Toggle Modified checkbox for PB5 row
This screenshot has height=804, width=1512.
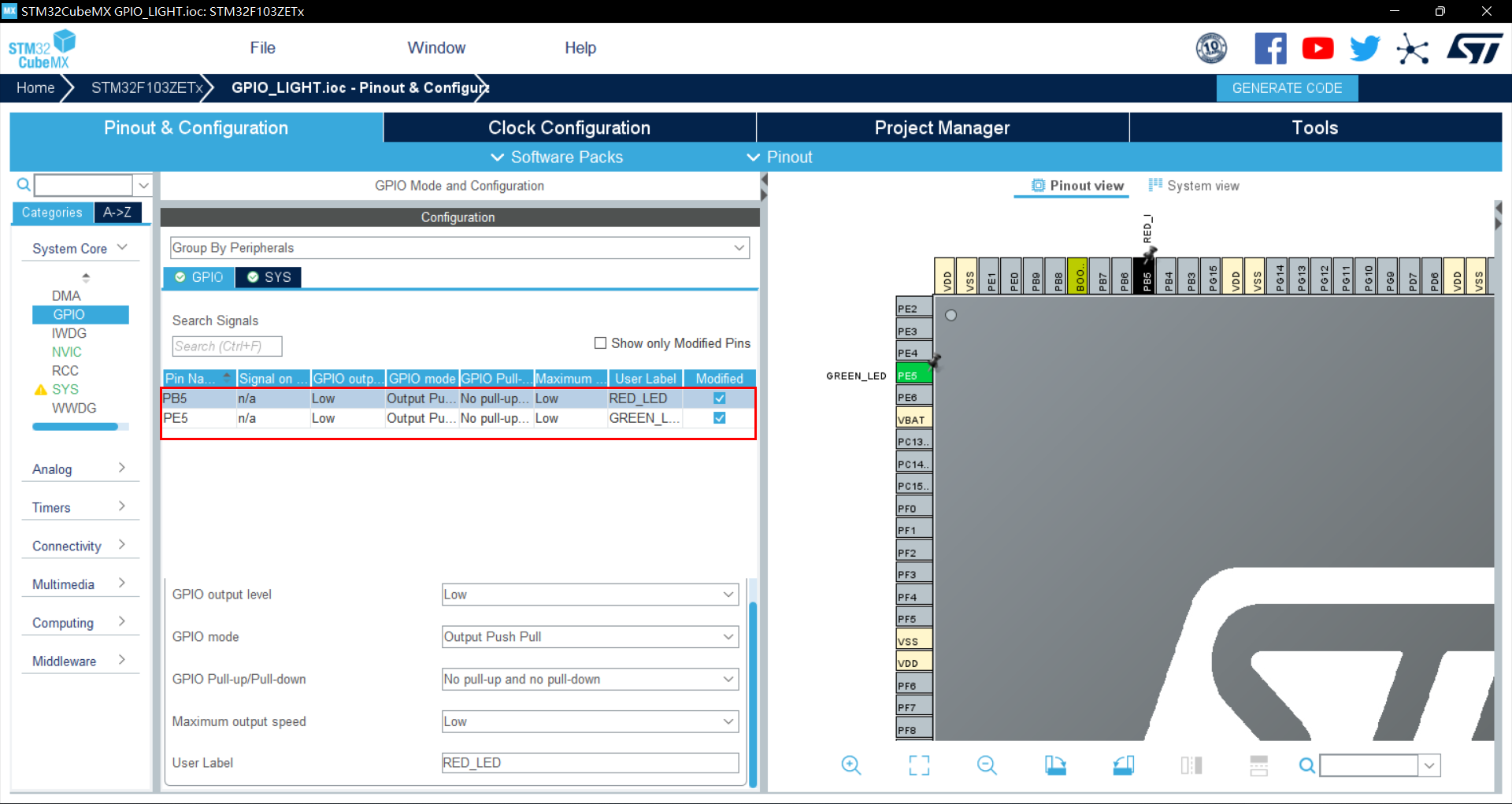point(719,398)
